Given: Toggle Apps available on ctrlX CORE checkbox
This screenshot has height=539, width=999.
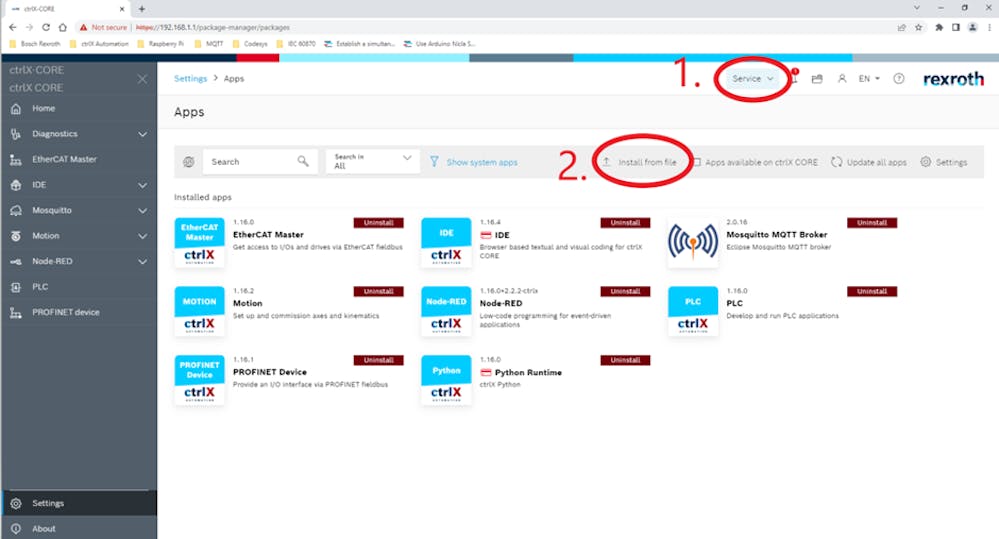Looking at the screenshot, I should [x=697, y=162].
